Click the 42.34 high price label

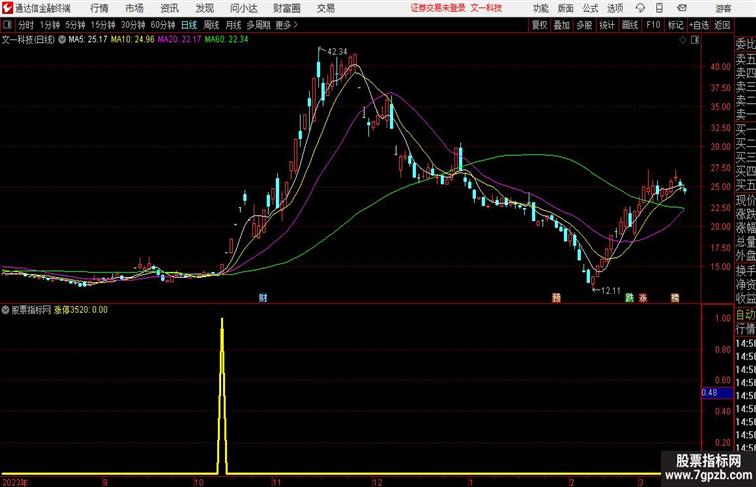[337, 52]
